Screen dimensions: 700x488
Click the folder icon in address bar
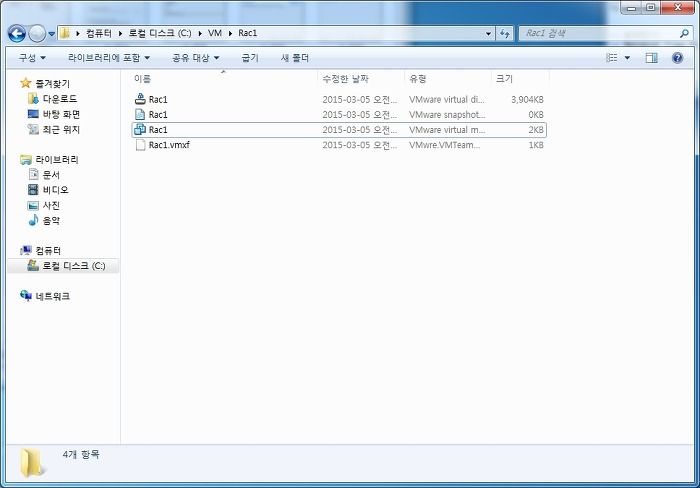pos(65,33)
